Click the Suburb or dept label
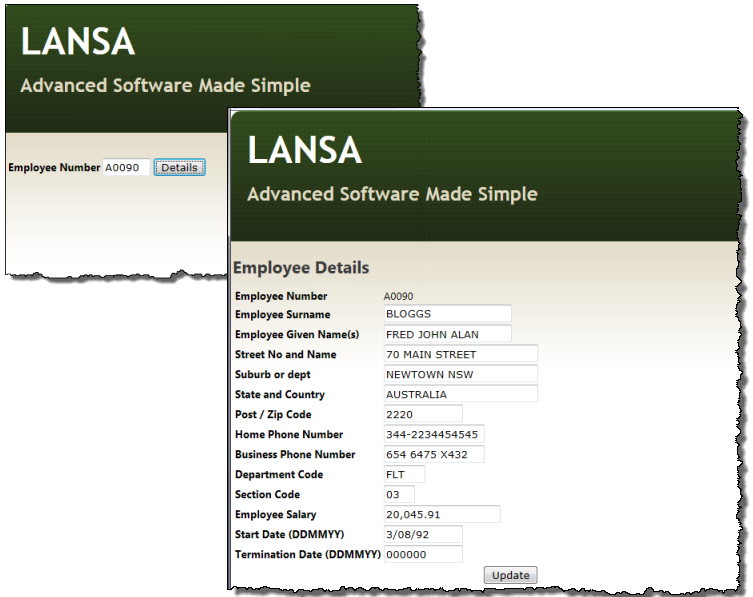The image size is (753, 597). [272, 375]
